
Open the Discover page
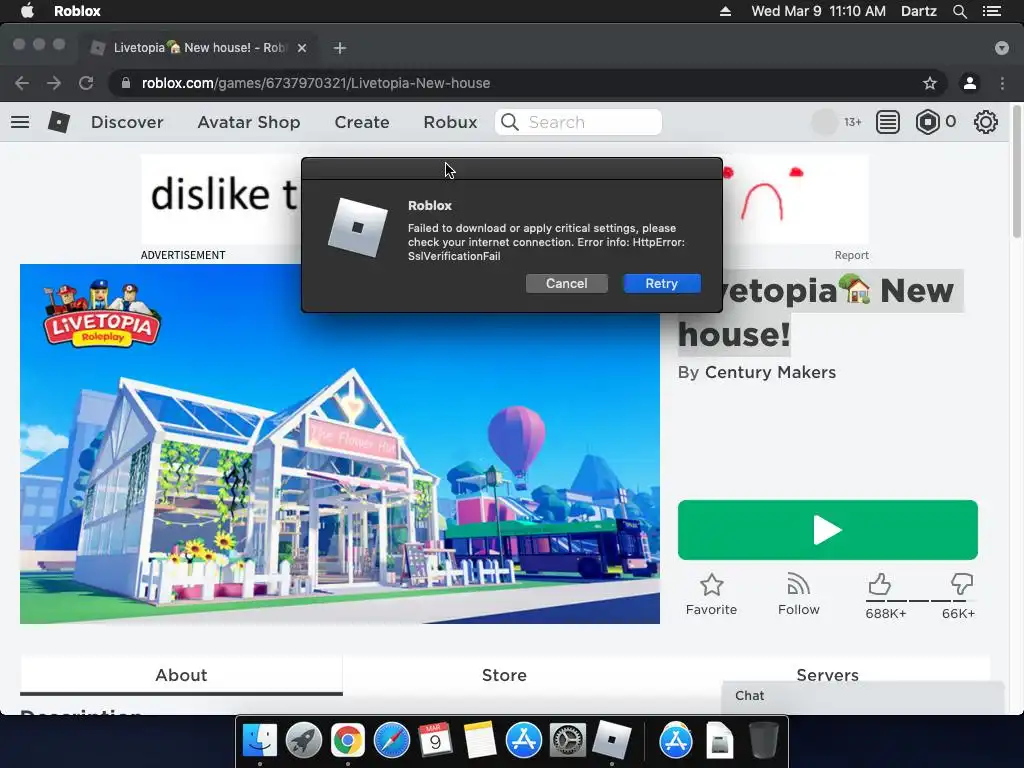pos(127,122)
